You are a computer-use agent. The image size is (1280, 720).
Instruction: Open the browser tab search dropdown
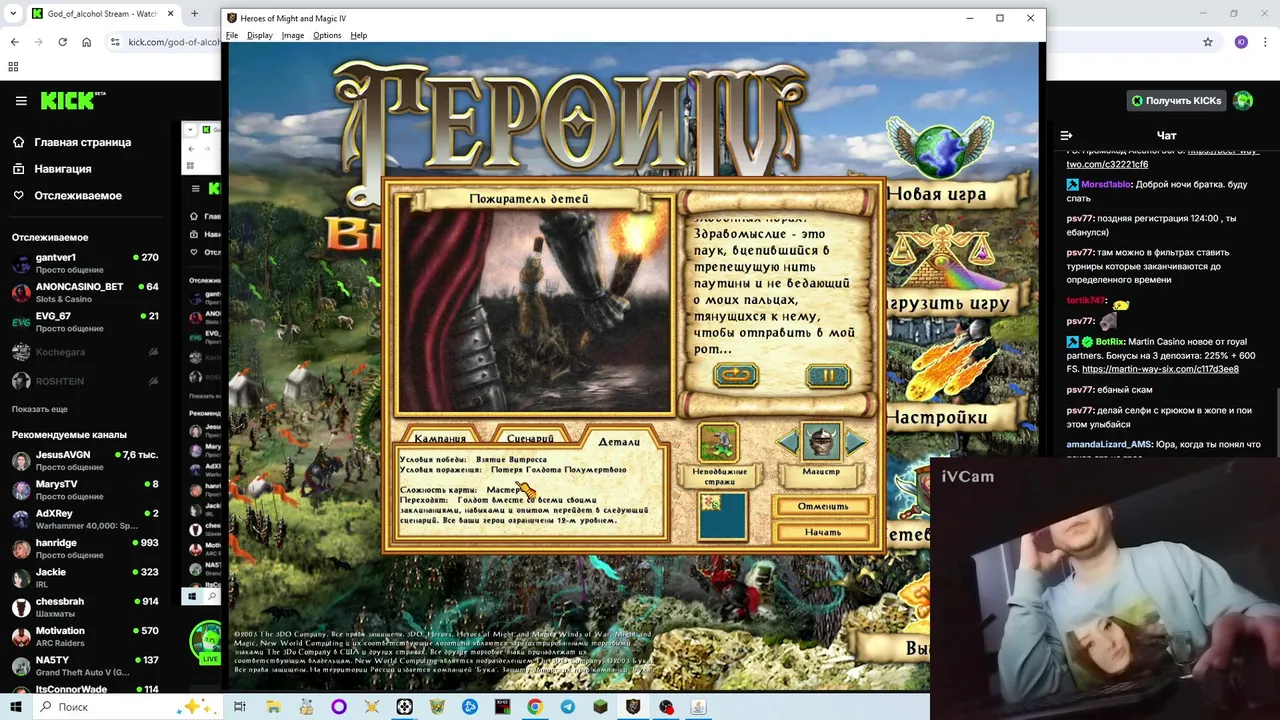[13, 14]
